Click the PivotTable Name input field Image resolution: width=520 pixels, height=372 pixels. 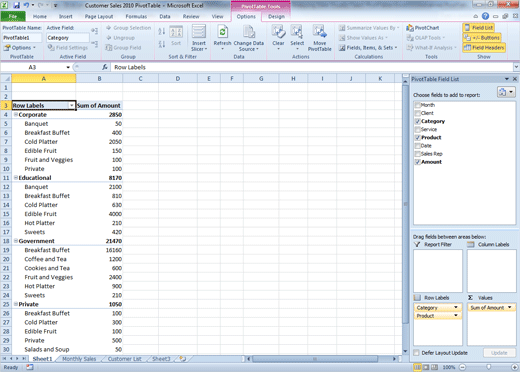(x=22, y=38)
